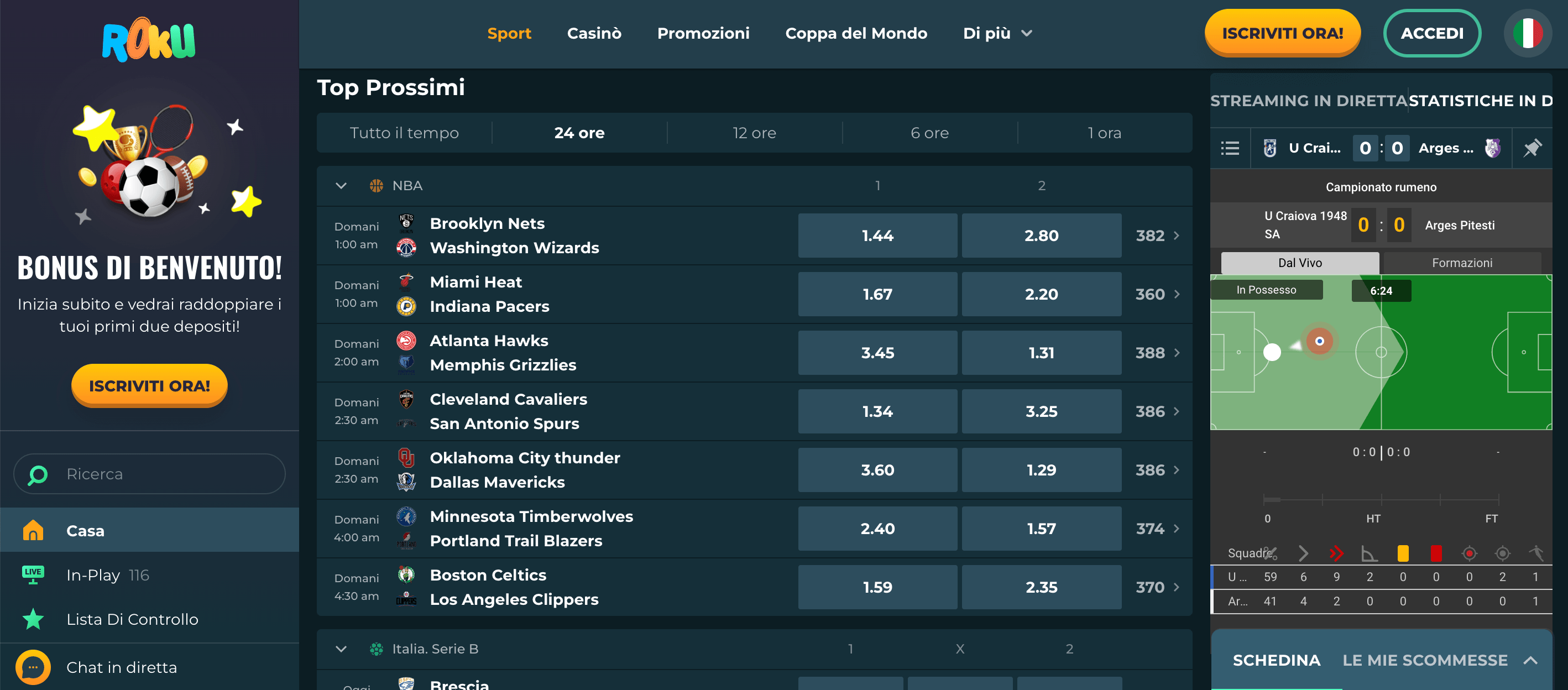
Task: Click the Italian flag language icon
Action: [x=1528, y=34]
